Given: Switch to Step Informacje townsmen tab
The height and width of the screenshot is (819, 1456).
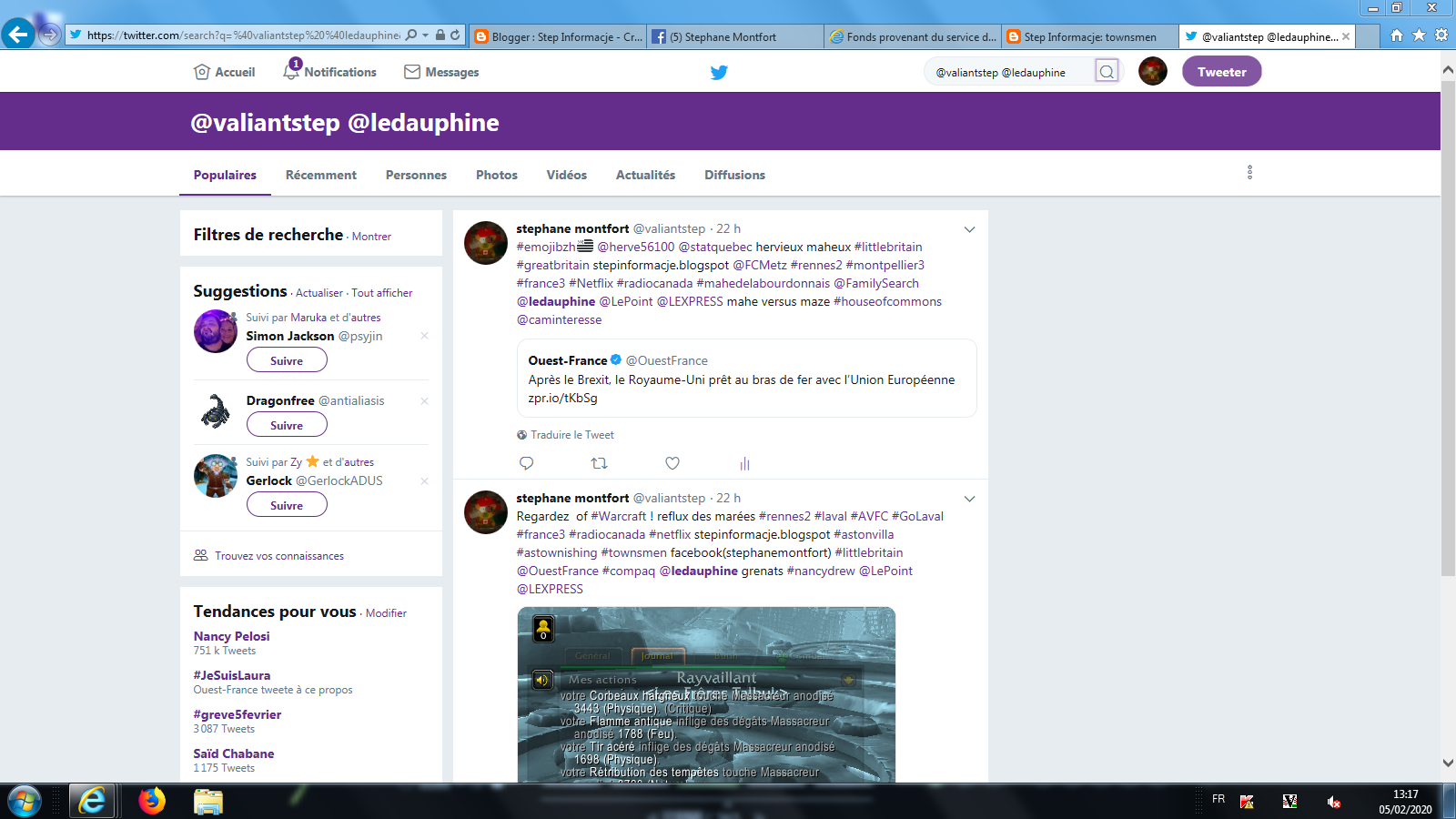Looking at the screenshot, I should point(1089,36).
